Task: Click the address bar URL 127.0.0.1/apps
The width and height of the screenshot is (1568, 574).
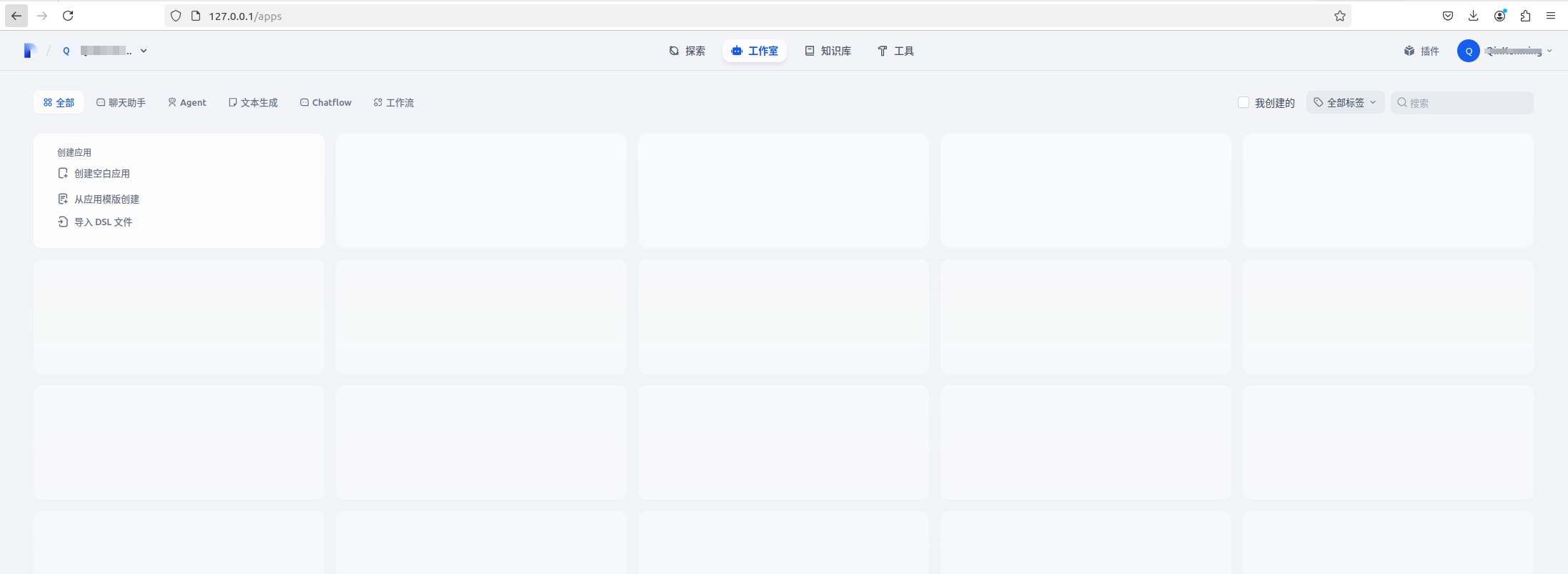Action: (x=245, y=16)
